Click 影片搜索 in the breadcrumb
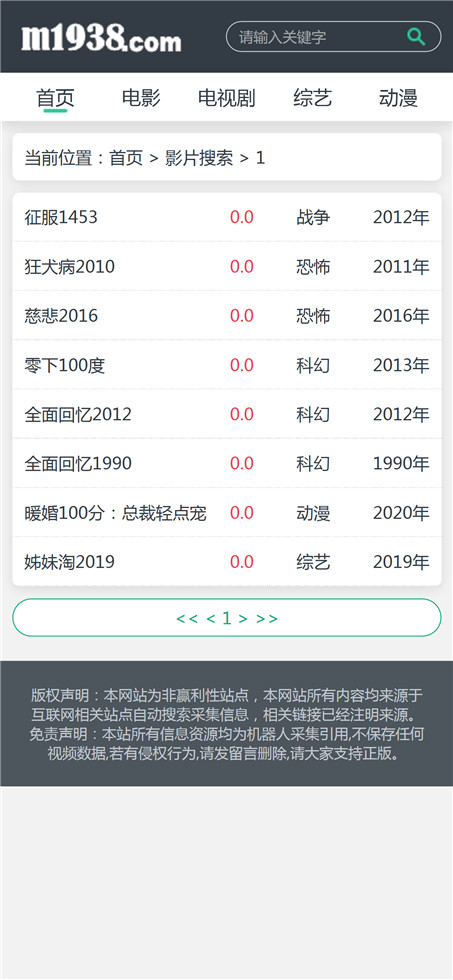 [199, 158]
